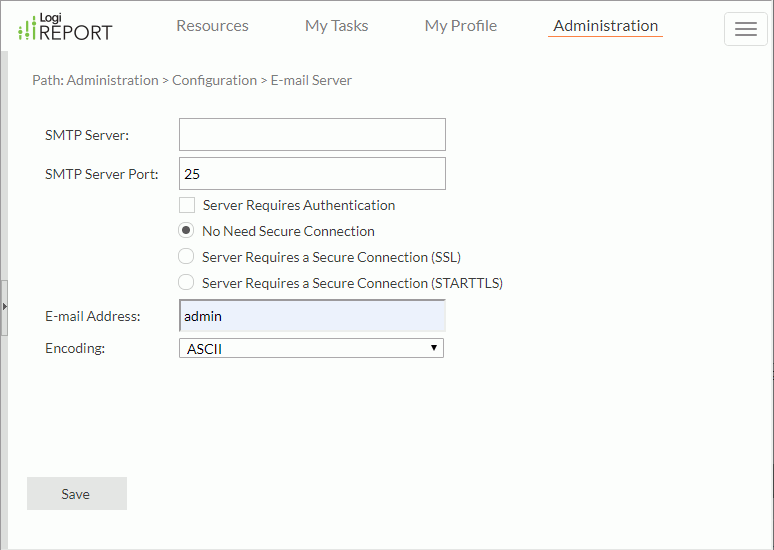774x550 pixels.
Task: Select No Need Secure Connection option
Action: pos(186,231)
